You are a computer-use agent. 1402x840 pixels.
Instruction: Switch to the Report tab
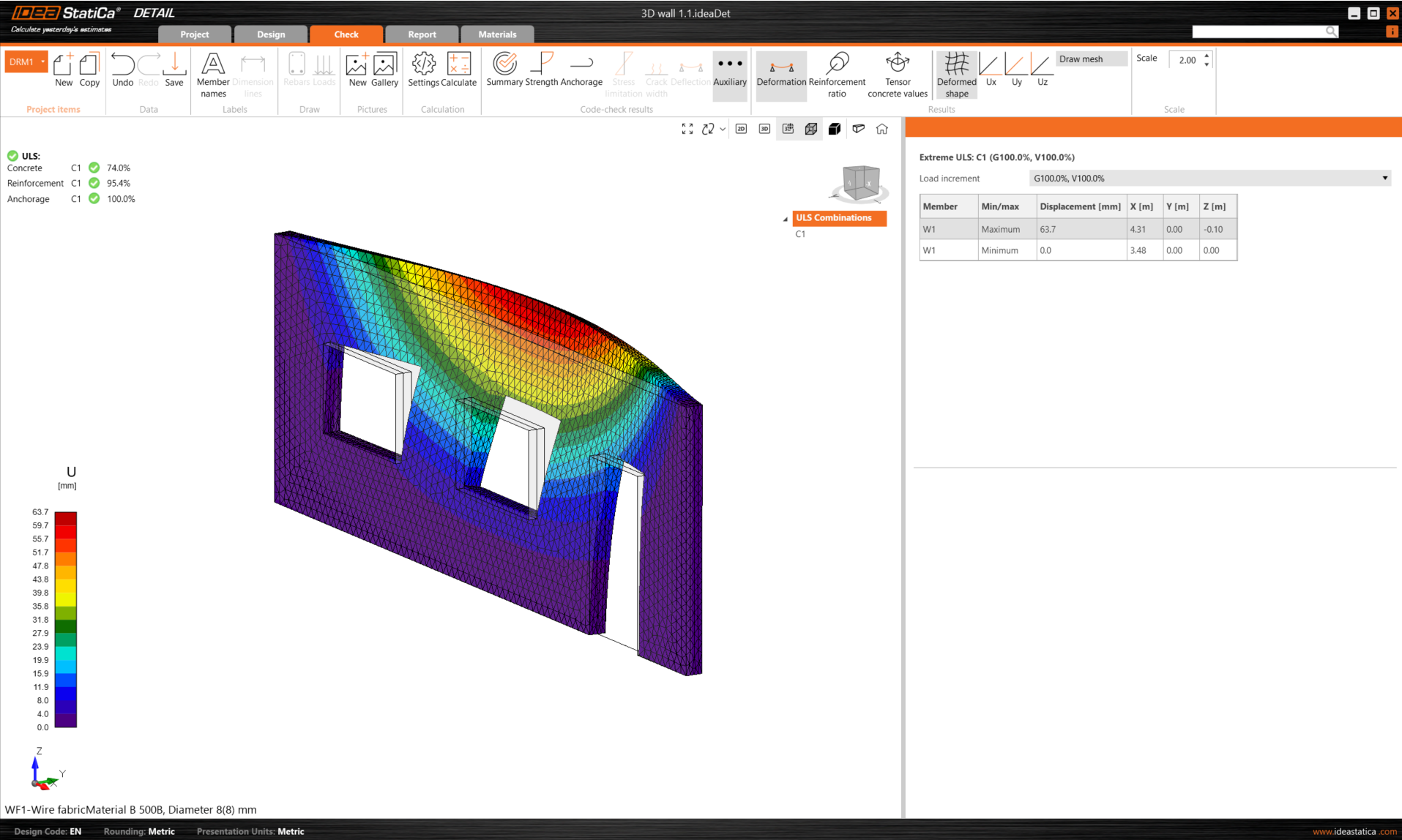point(422,34)
